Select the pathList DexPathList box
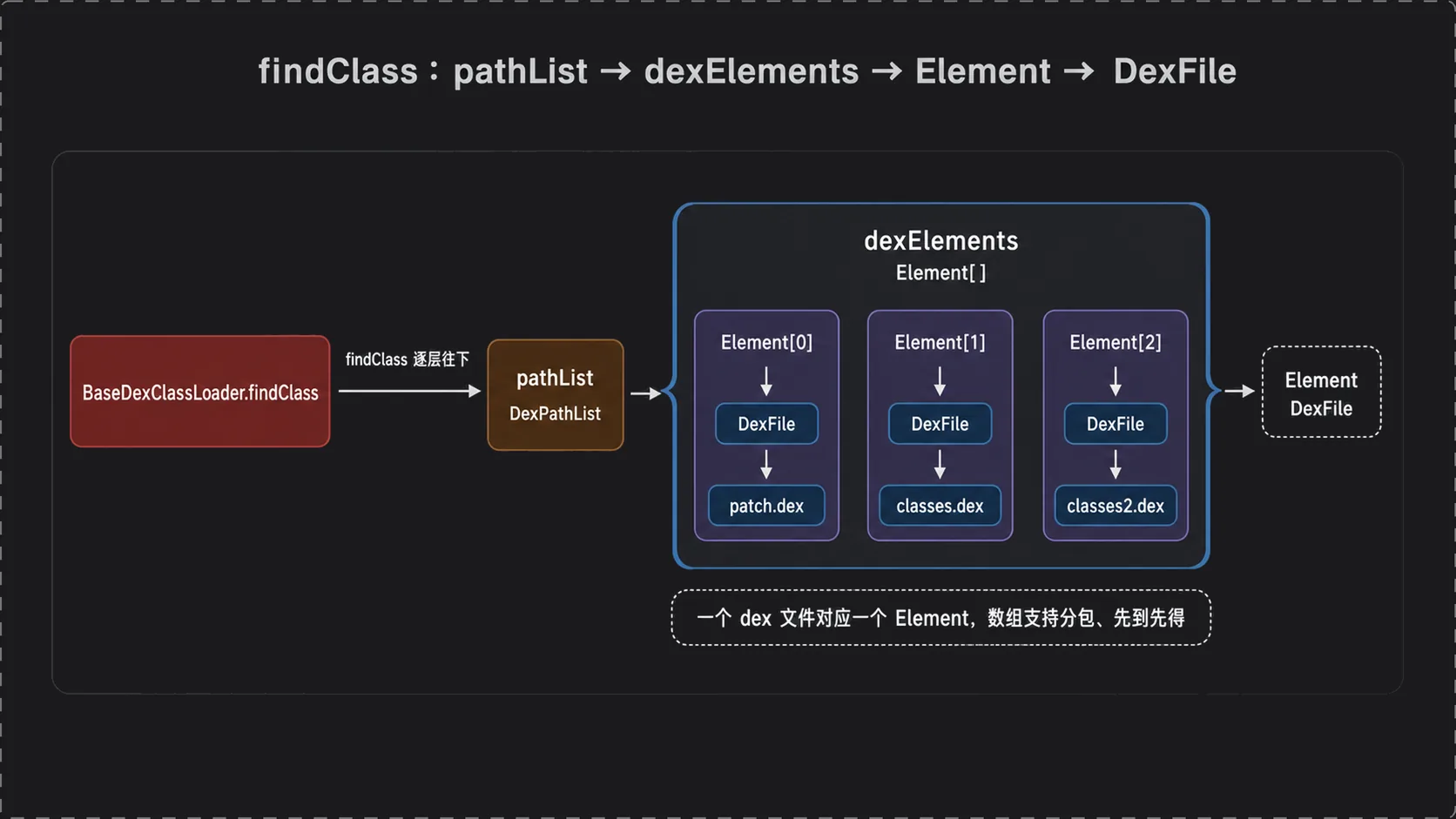 pyautogui.click(x=556, y=395)
